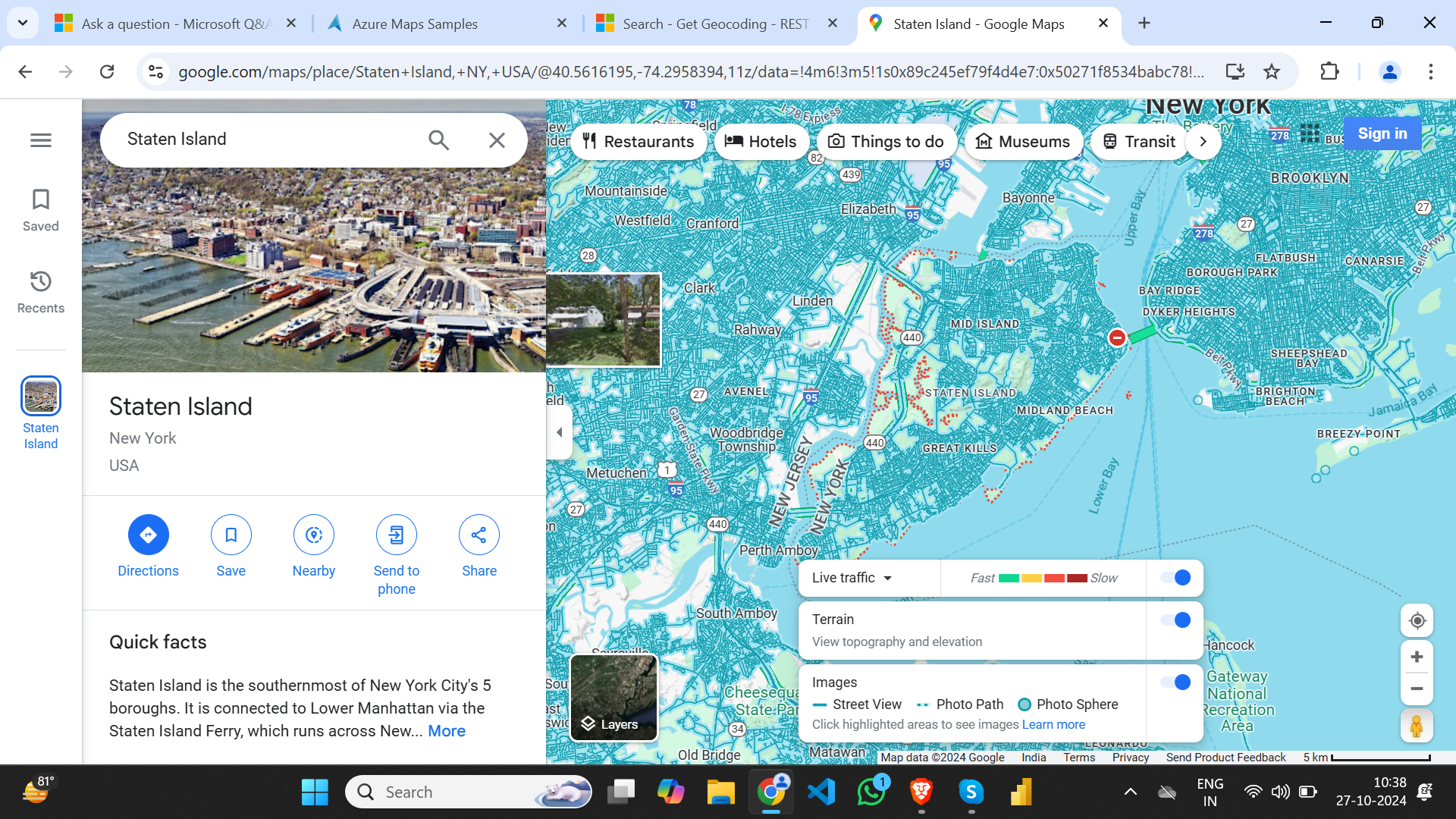Go back to previous page

[x=25, y=71]
